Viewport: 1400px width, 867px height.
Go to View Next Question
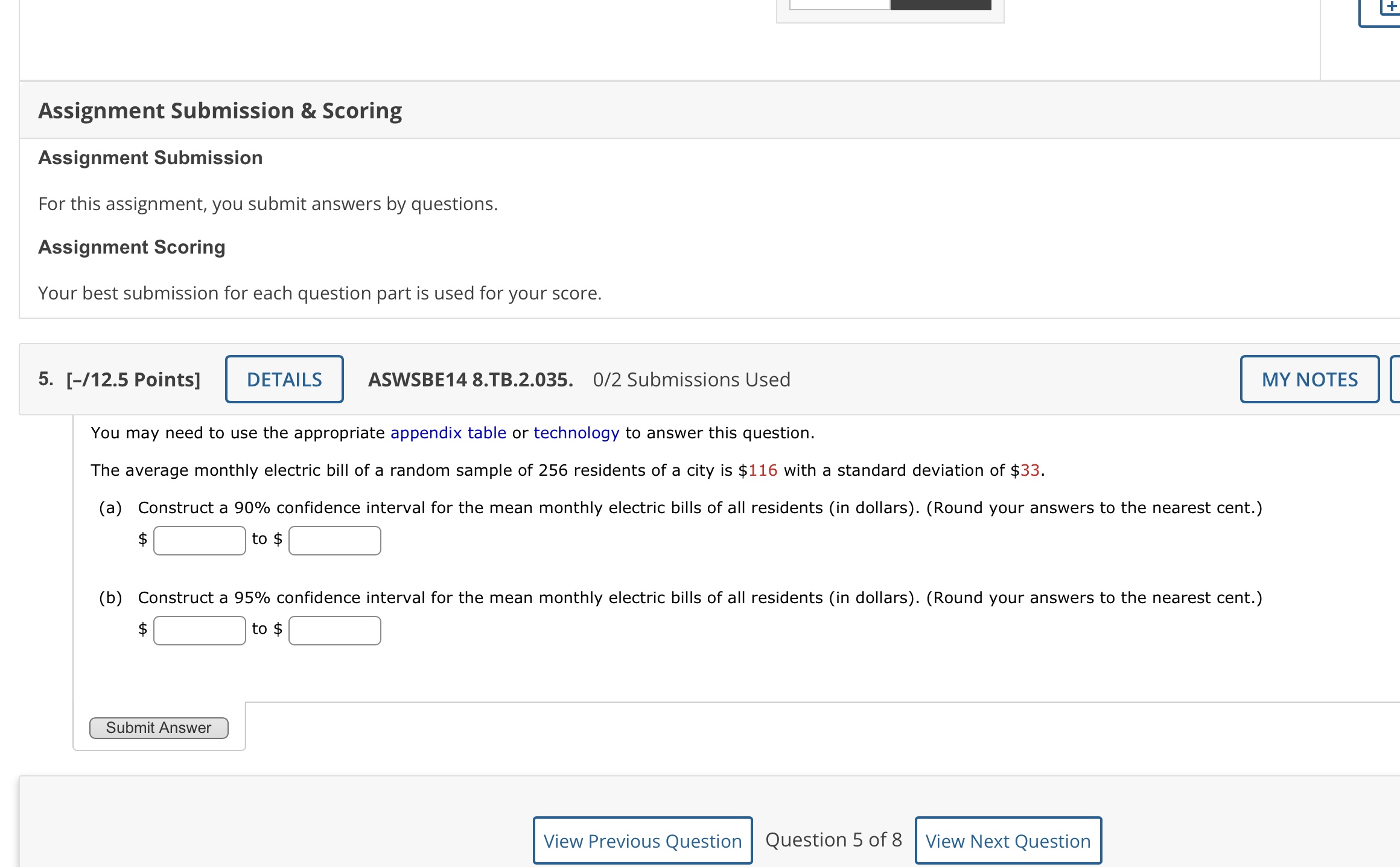click(x=1008, y=840)
